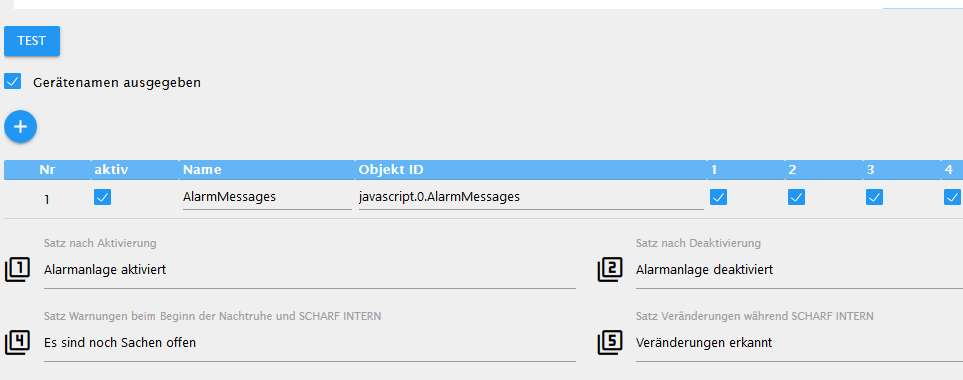Screen dimensions: 963x380
Task: Click the AlarmMessages name field
Action: pos(267,197)
